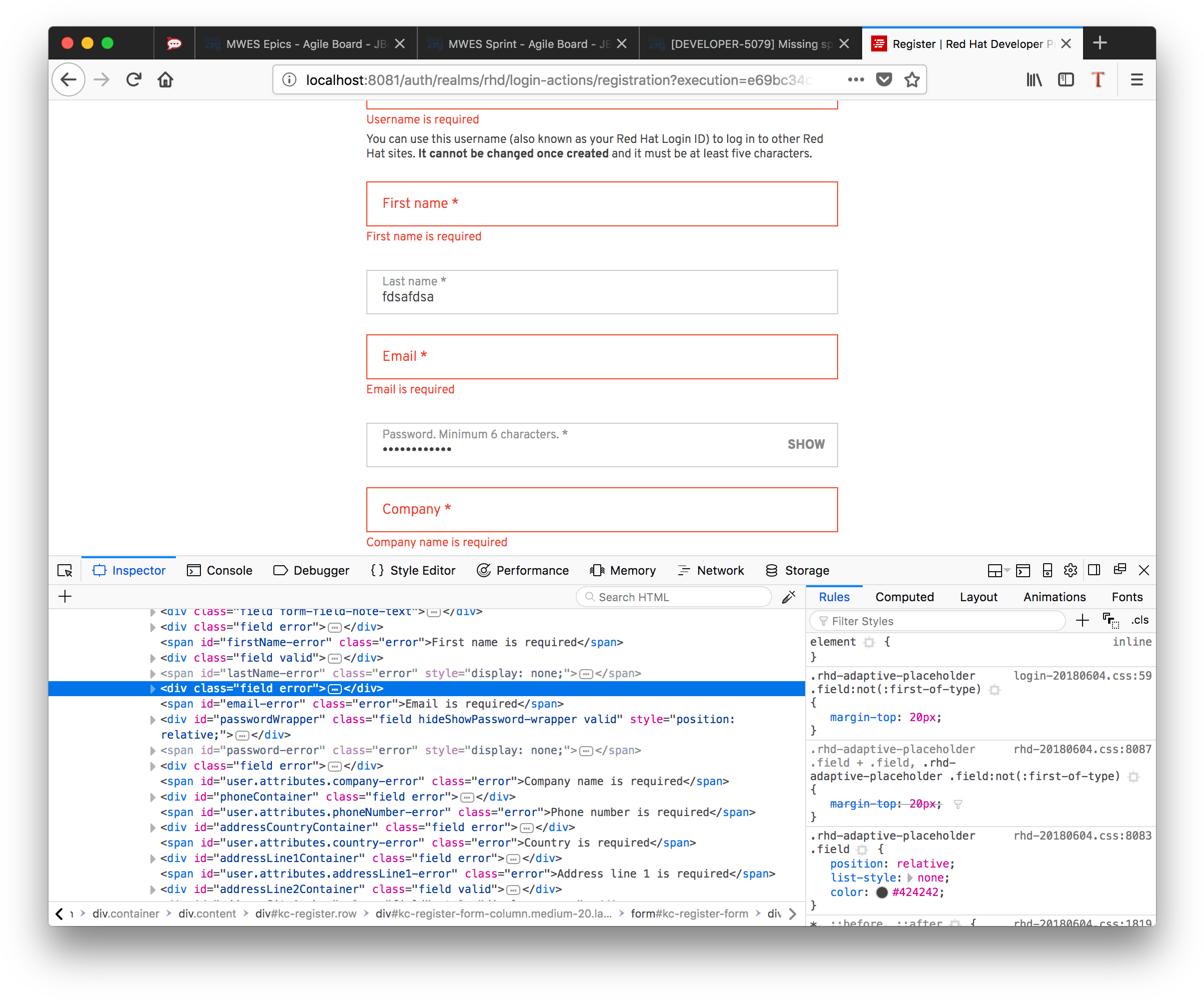Open the Performance tab

coord(523,571)
